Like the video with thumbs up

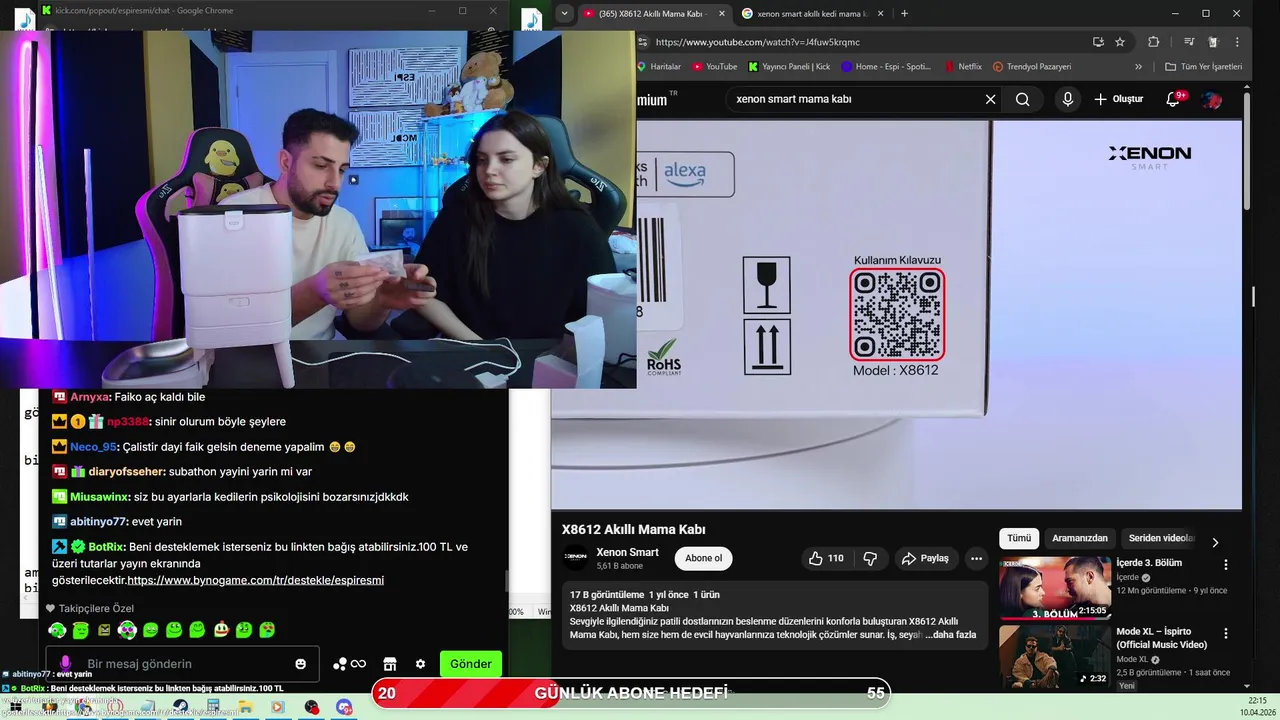tap(828, 558)
